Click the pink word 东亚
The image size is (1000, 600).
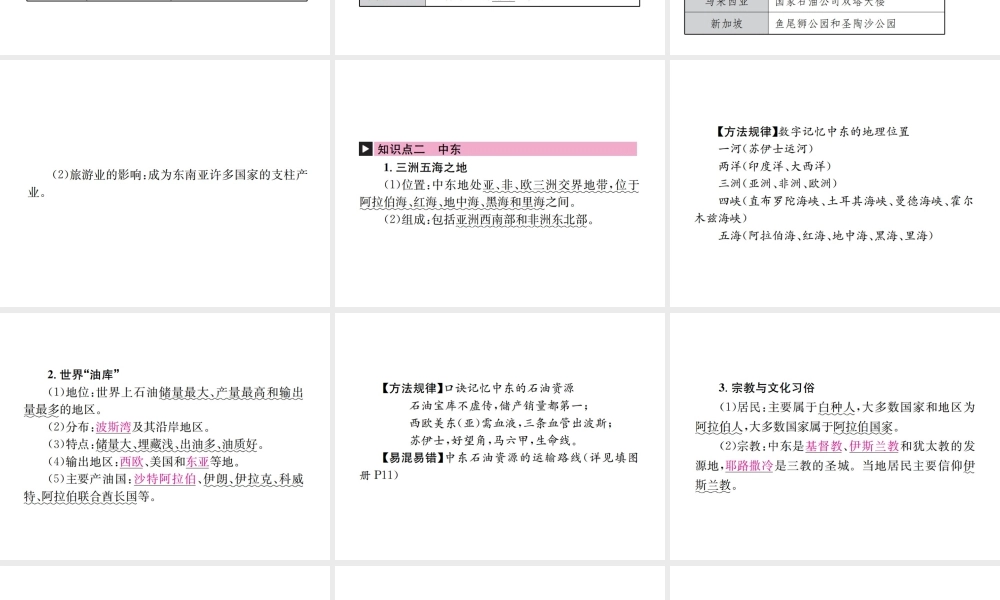198,462
